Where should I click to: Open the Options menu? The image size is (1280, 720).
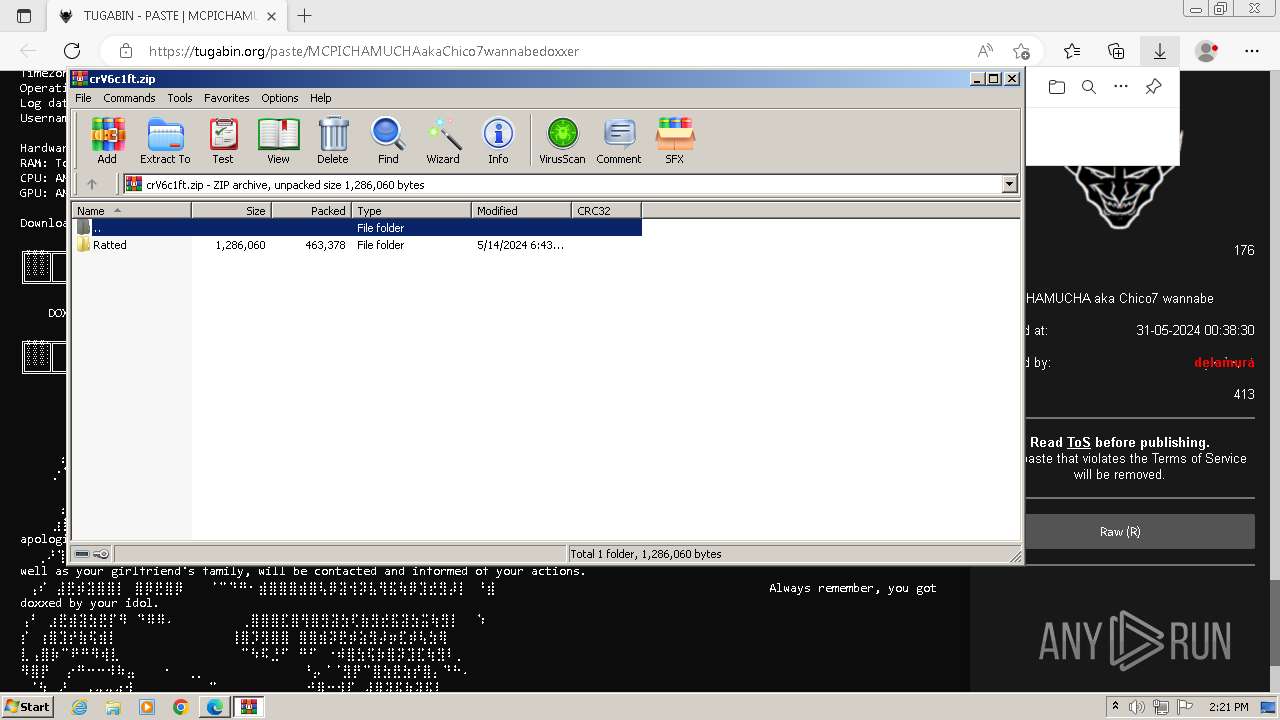pyautogui.click(x=280, y=98)
